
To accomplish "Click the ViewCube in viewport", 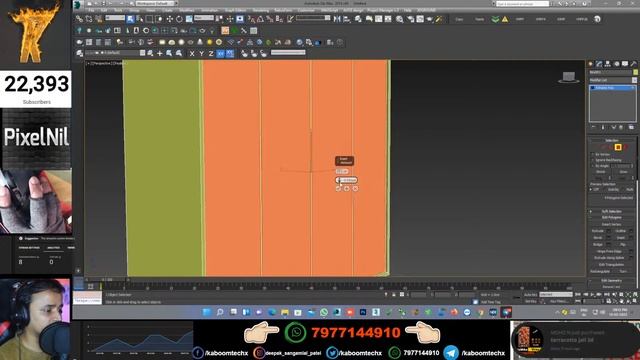I will click(x=569, y=77).
